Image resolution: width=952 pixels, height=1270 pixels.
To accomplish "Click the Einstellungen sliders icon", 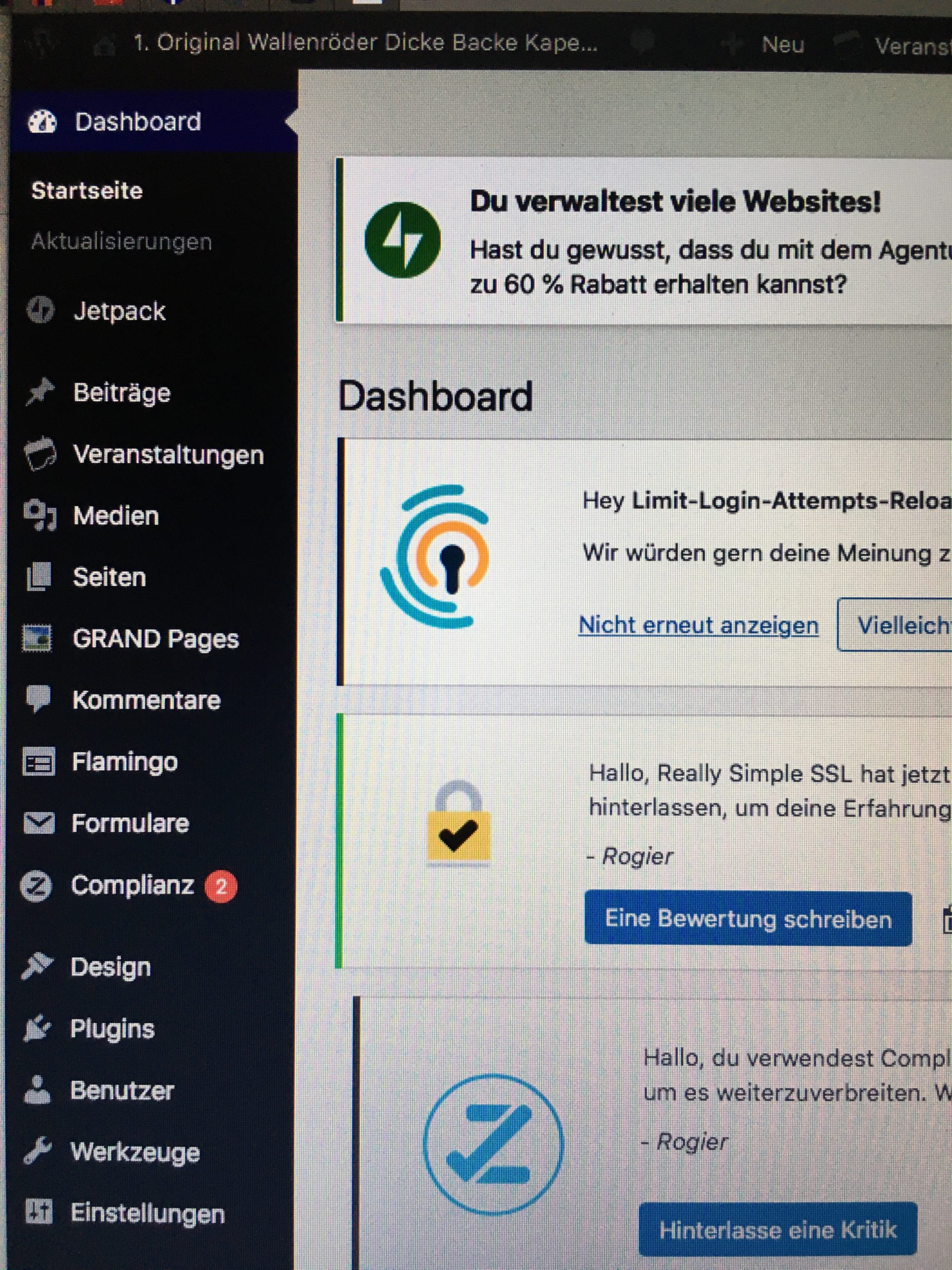I will pyautogui.click(x=39, y=1211).
